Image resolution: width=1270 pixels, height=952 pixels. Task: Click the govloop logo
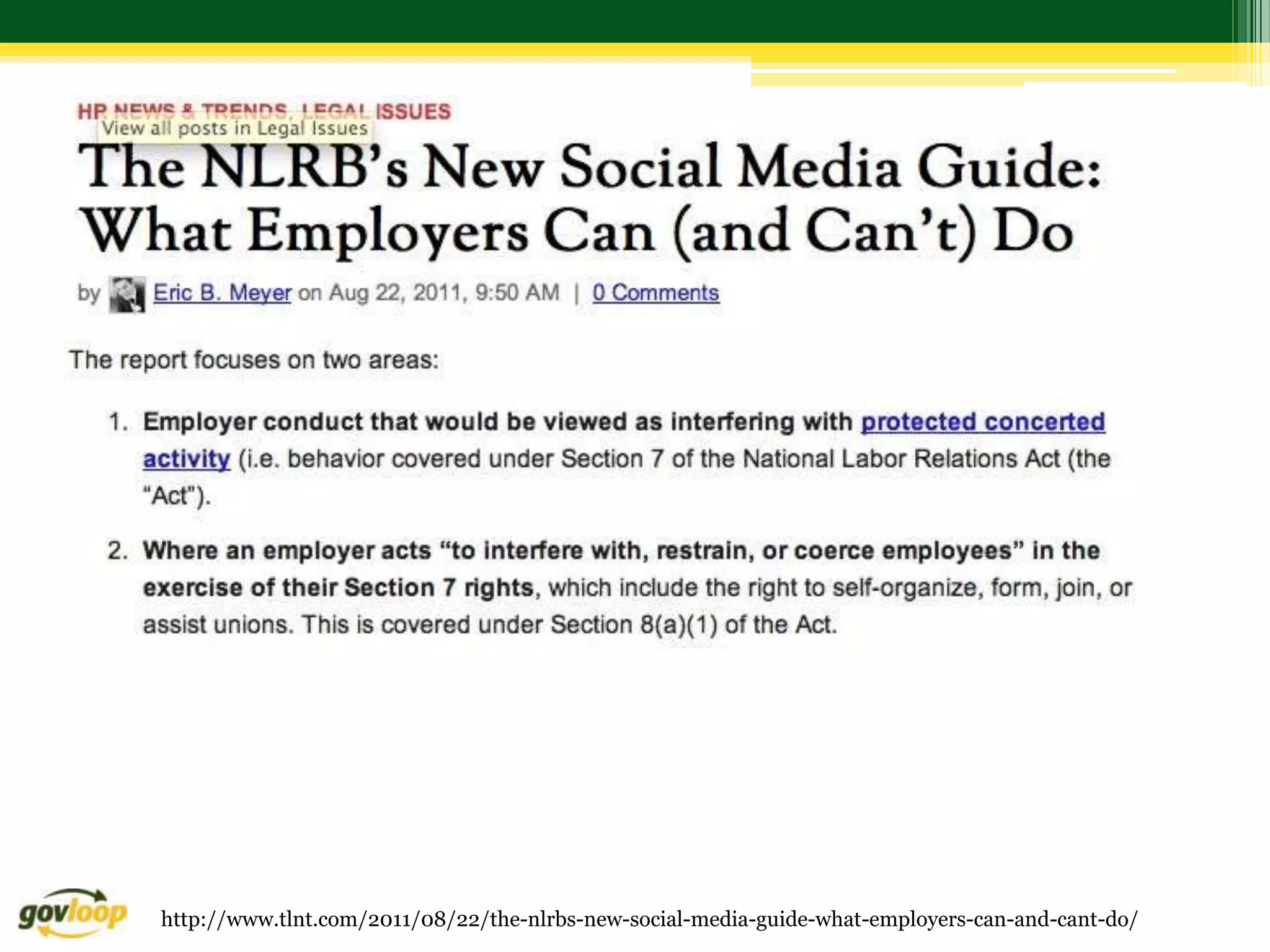[x=72, y=913]
